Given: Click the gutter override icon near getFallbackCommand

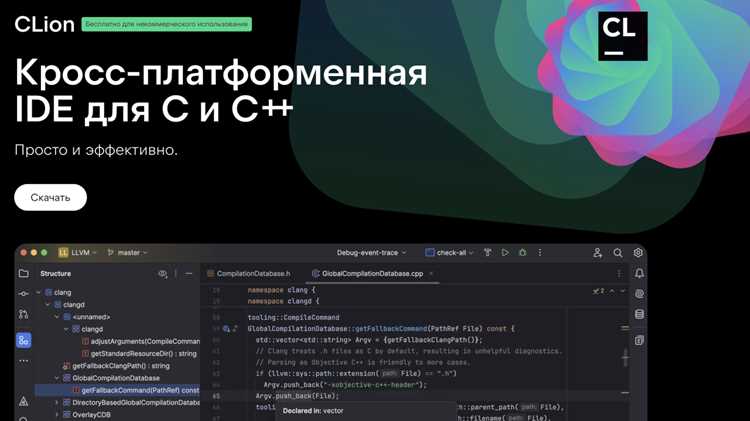Looking at the screenshot, I should (226, 329).
